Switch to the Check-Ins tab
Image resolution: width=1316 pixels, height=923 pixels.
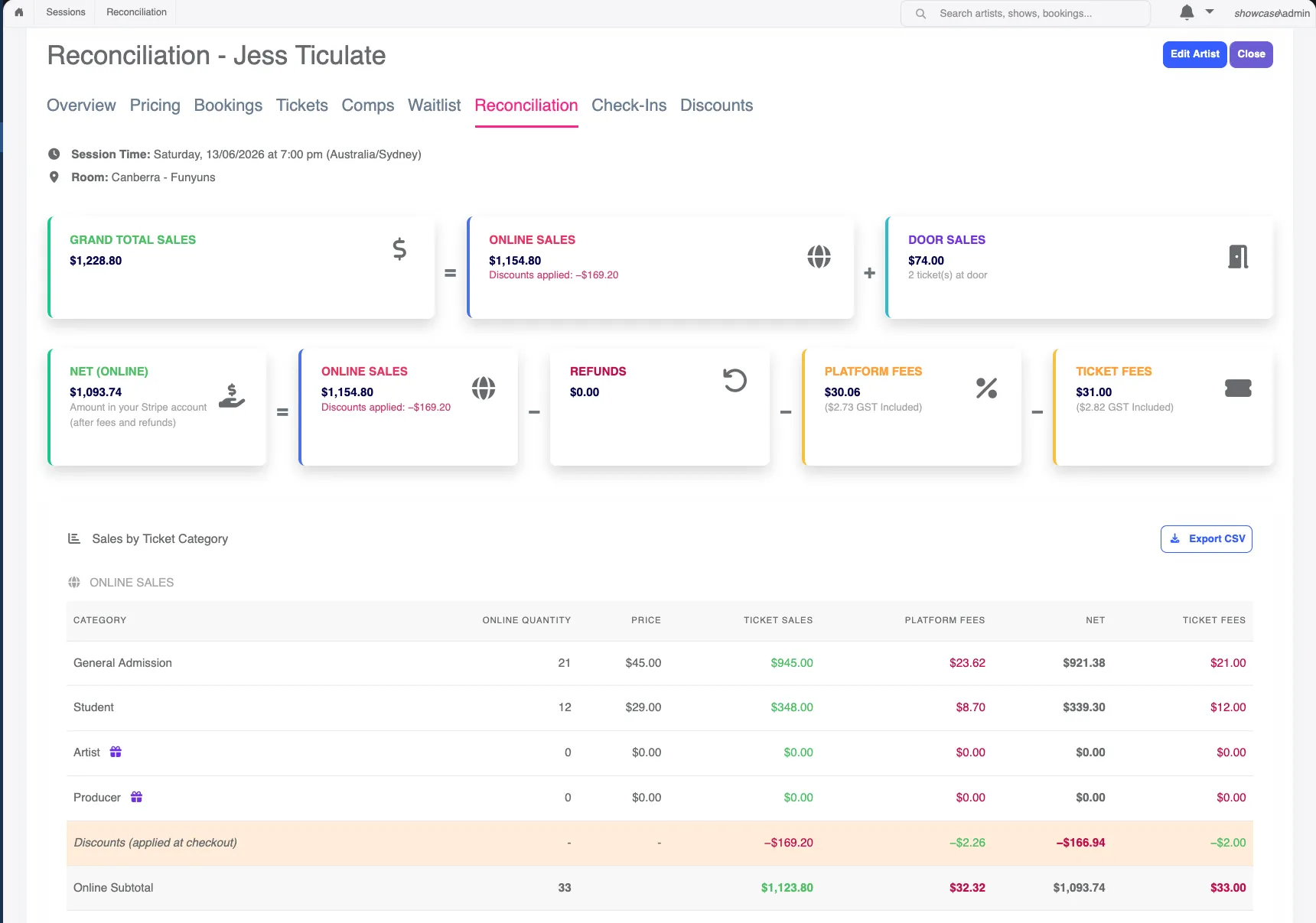pyautogui.click(x=629, y=106)
